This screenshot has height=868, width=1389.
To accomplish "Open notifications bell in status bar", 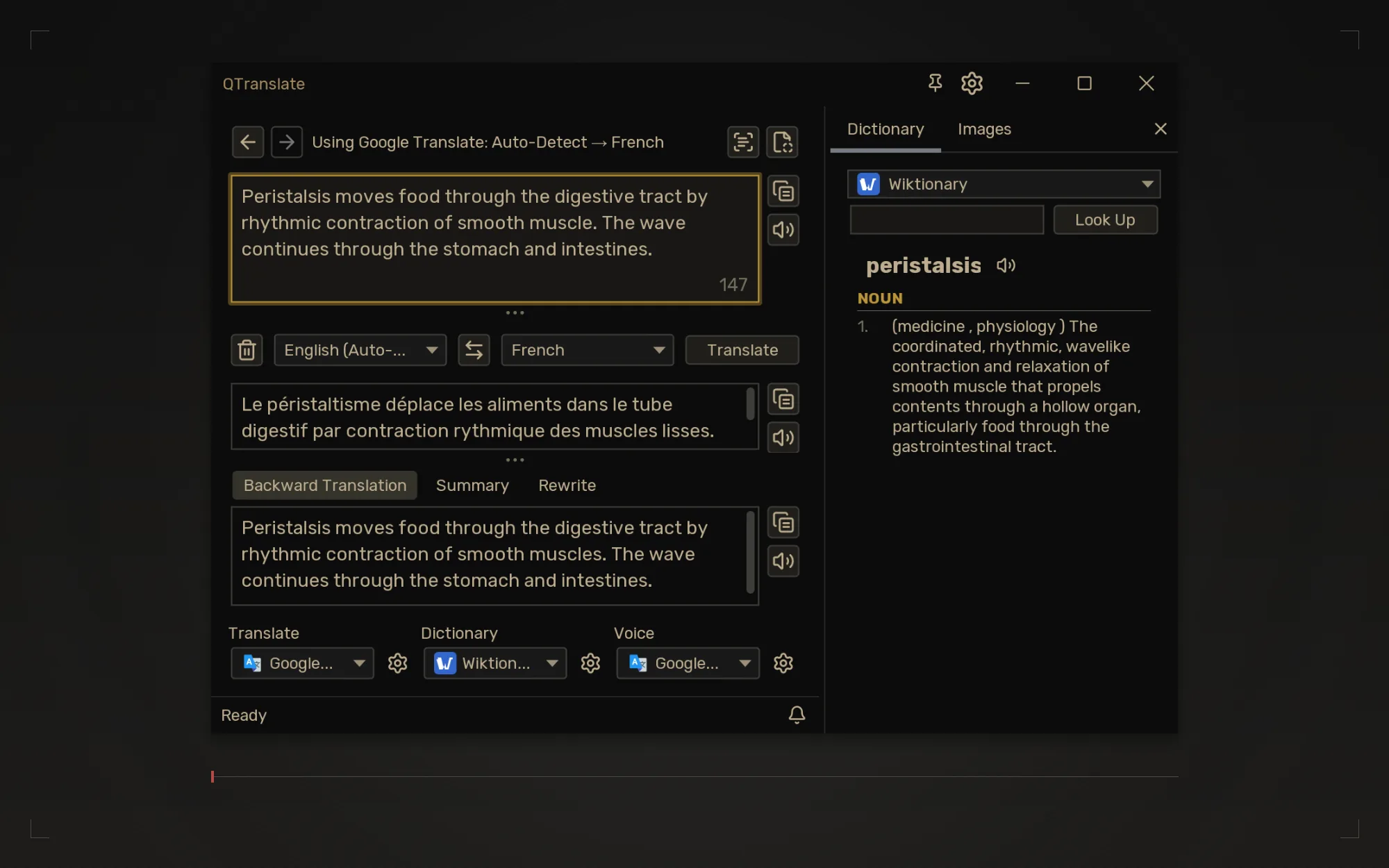I will 797,715.
